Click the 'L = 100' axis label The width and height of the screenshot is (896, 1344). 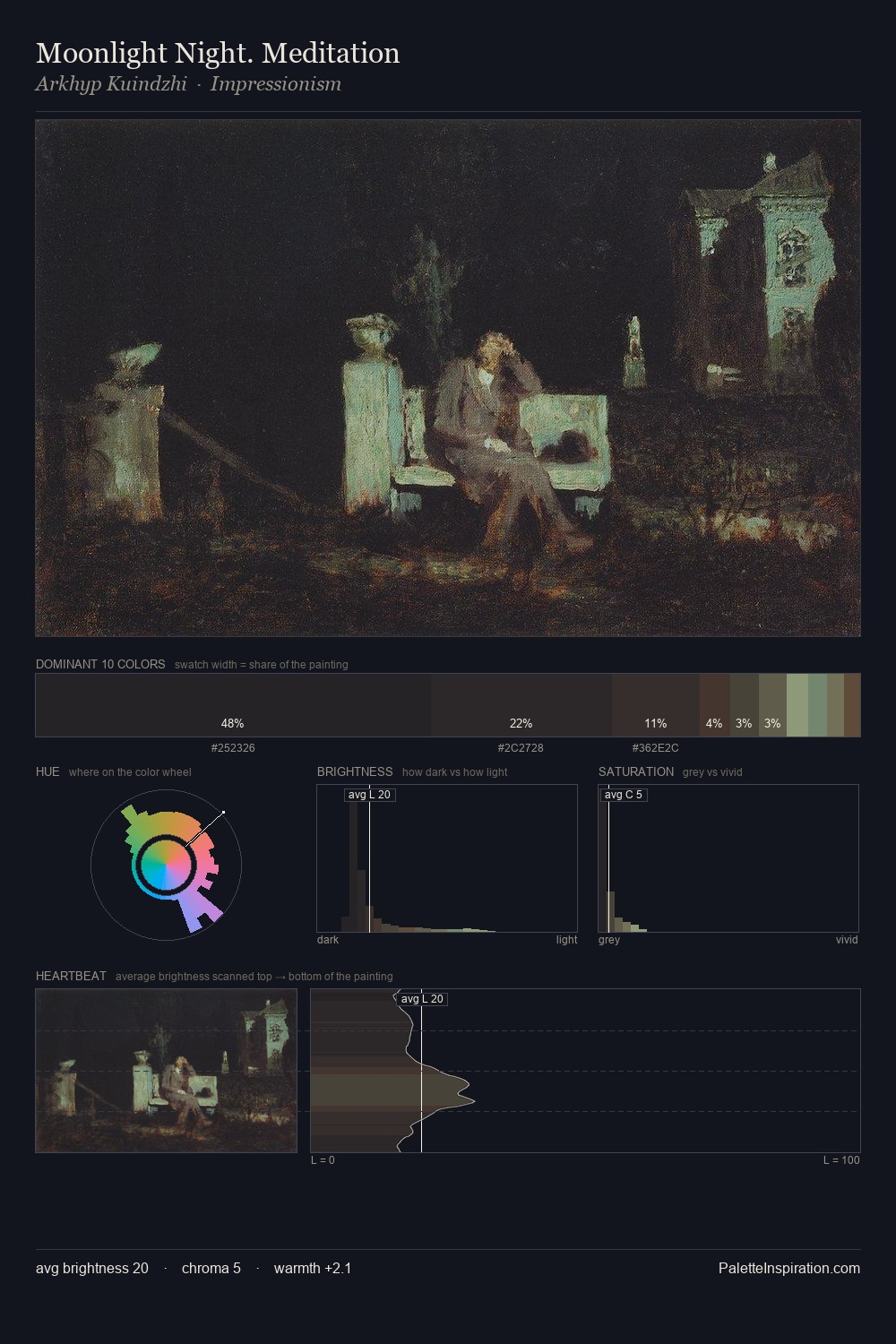[841, 1160]
